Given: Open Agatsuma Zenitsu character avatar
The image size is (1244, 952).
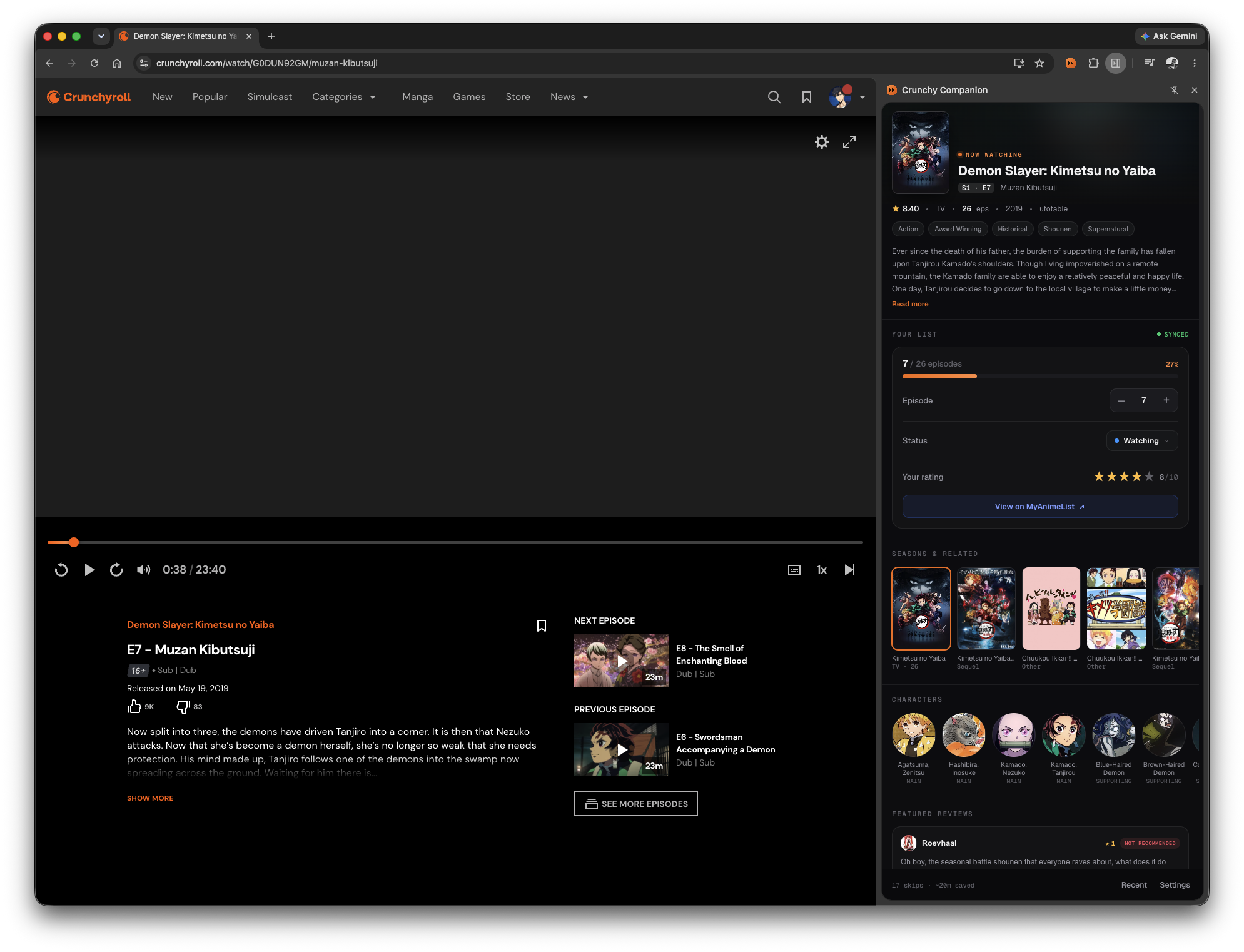Looking at the screenshot, I should tap(913, 735).
